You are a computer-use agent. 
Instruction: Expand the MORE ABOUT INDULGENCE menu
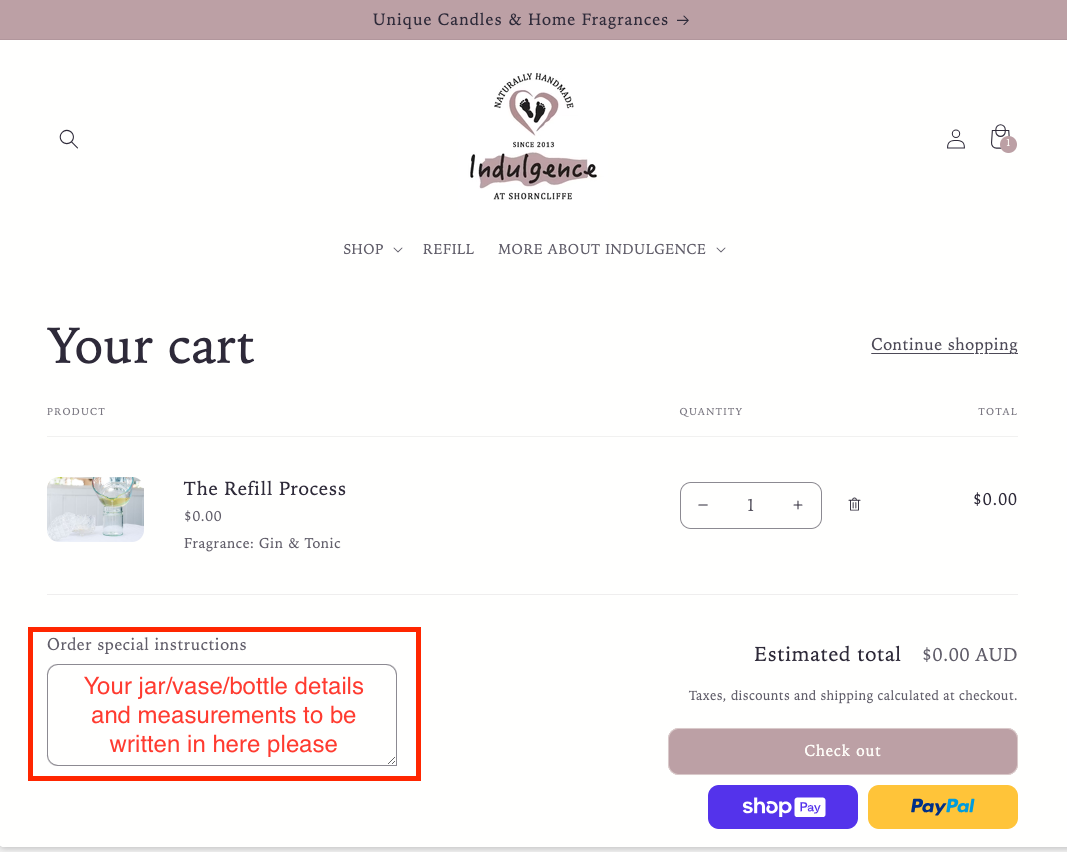611,249
